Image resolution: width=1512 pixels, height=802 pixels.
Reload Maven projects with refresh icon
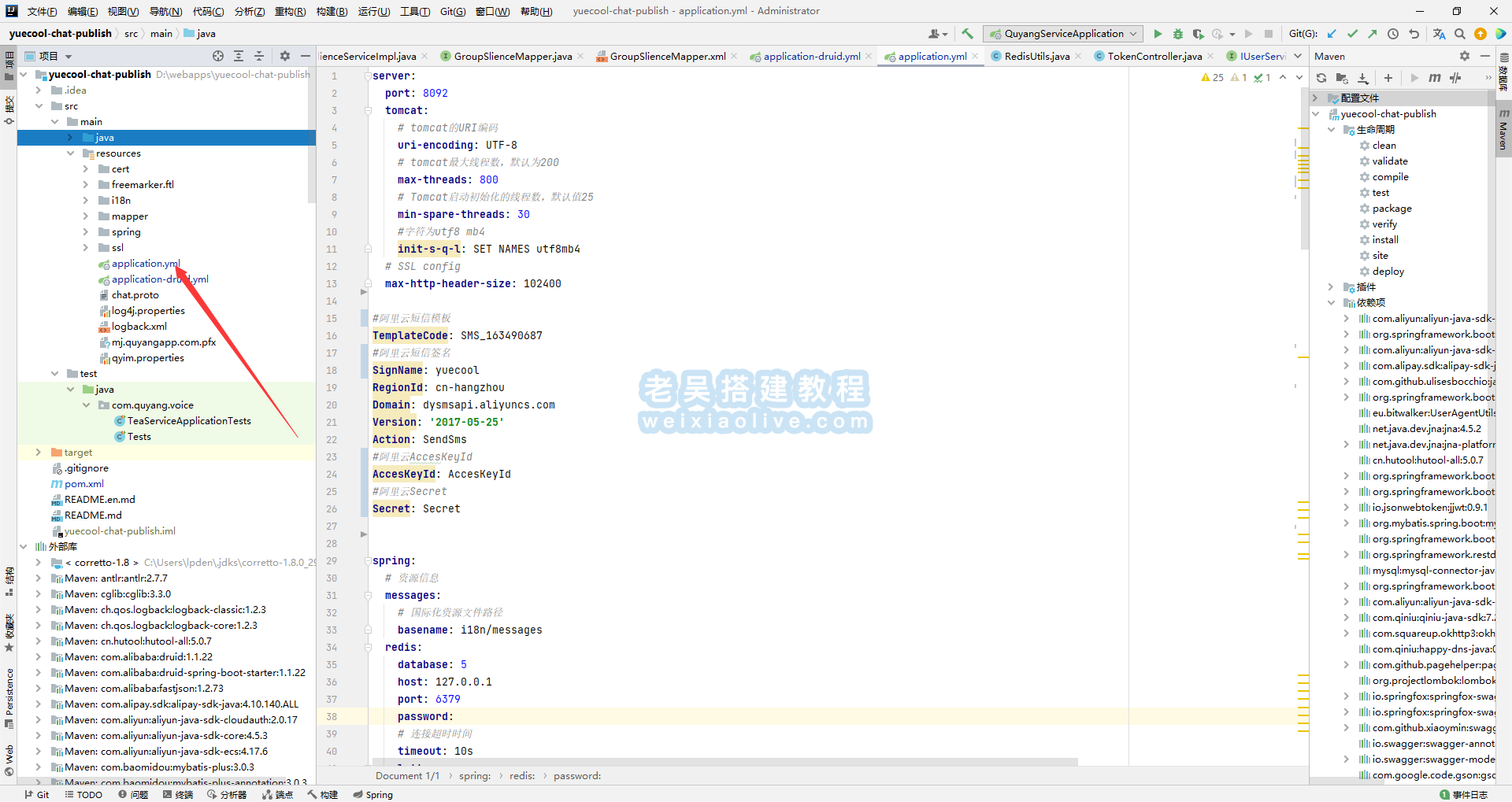[x=1321, y=78]
